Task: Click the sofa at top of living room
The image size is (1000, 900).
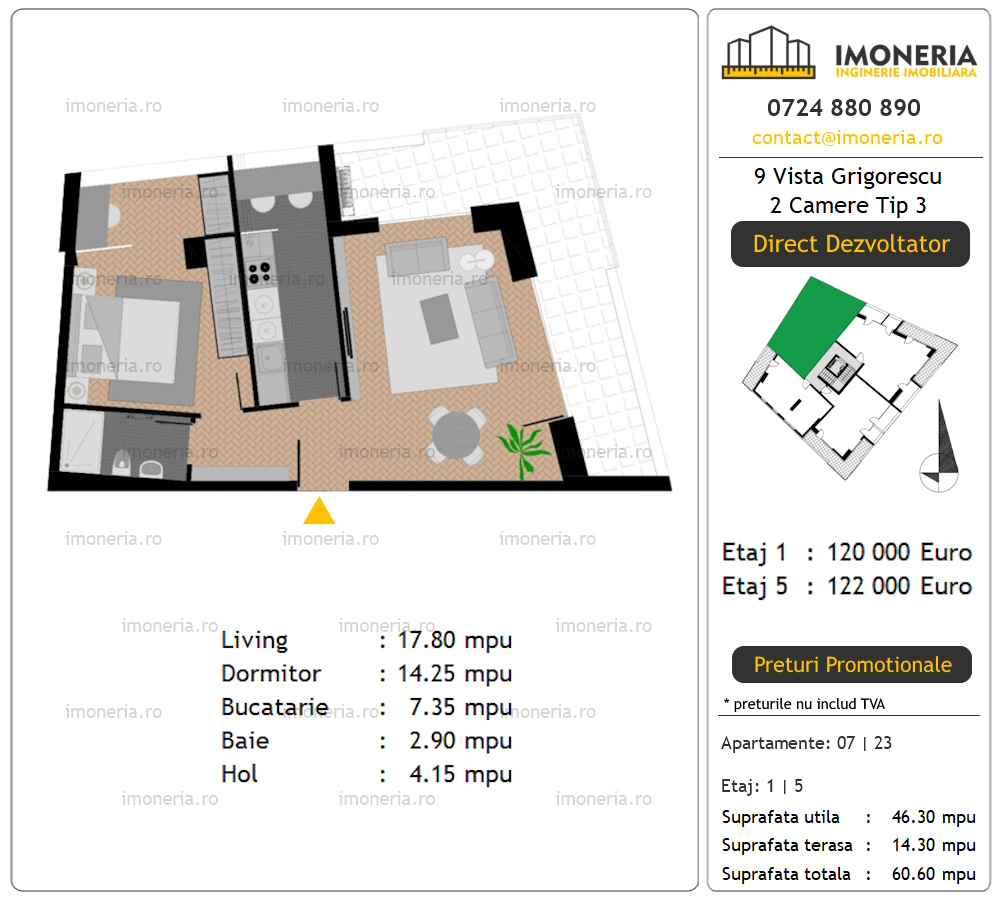Action: click(x=416, y=256)
